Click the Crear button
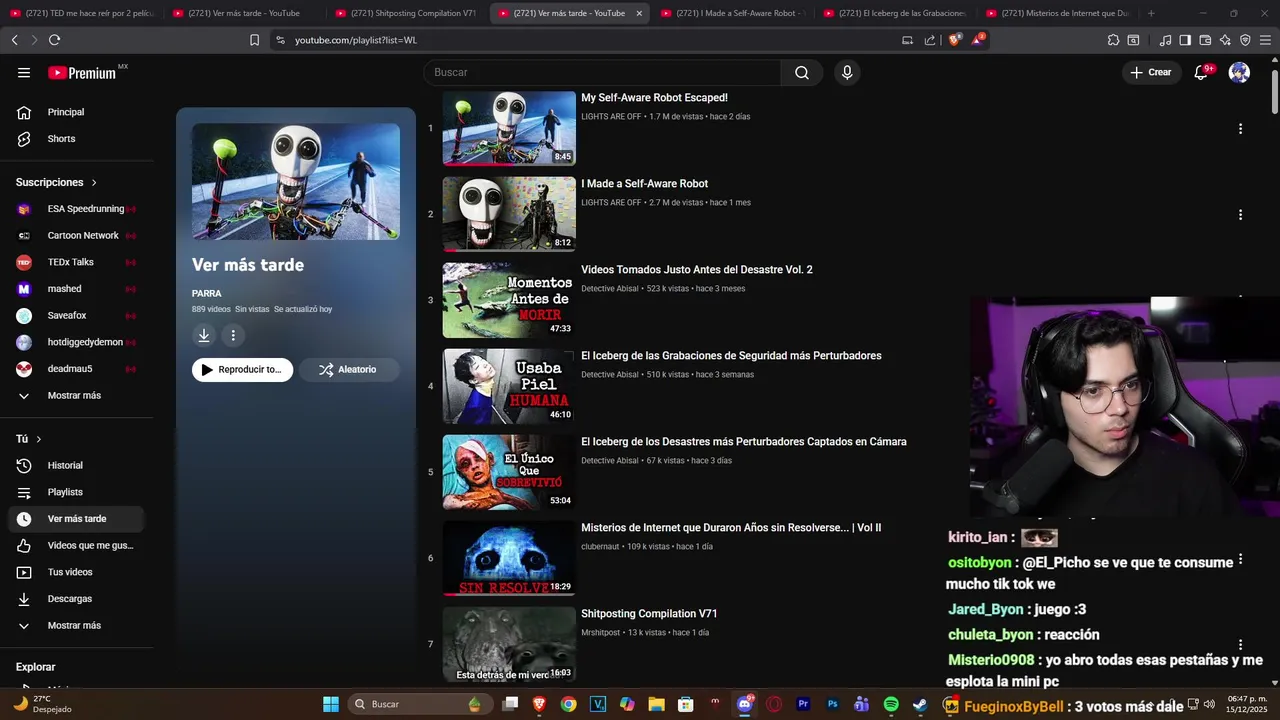Screen dimensions: 1280x720 (1151, 72)
